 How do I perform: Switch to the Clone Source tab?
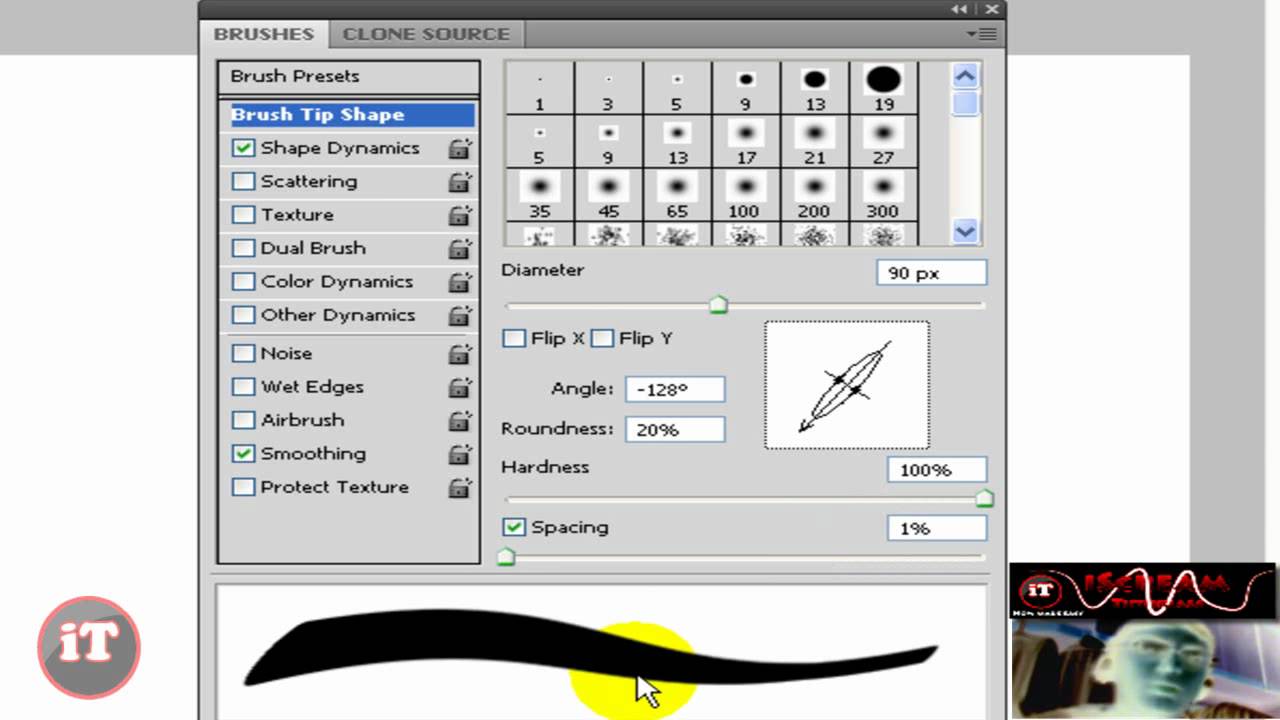tap(426, 34)
